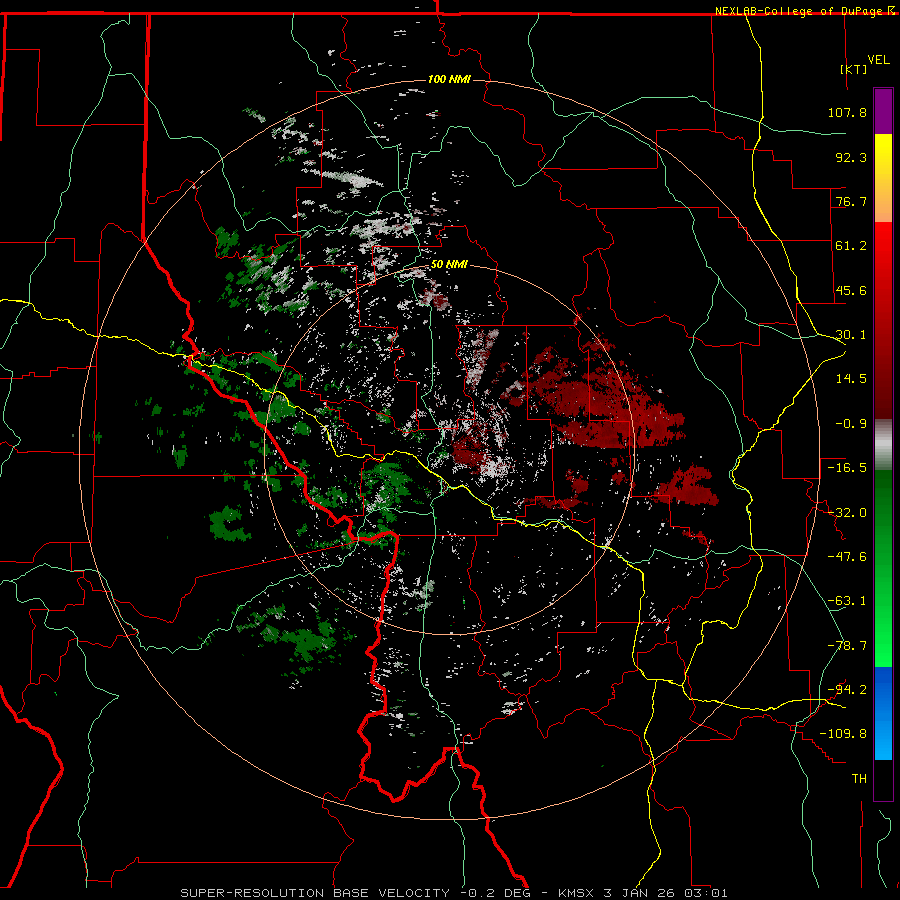Screen dimensions: 900x900
Task: Select the 14.5 scale value
Action: pos(851,379)
